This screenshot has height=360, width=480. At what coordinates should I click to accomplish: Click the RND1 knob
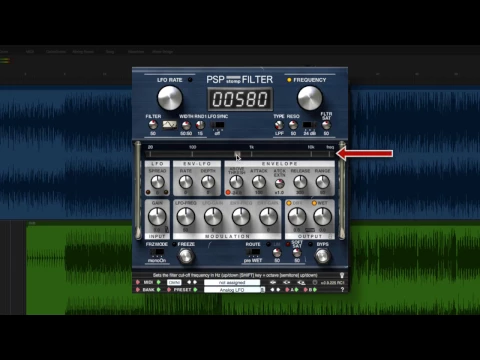click(200, 125)
